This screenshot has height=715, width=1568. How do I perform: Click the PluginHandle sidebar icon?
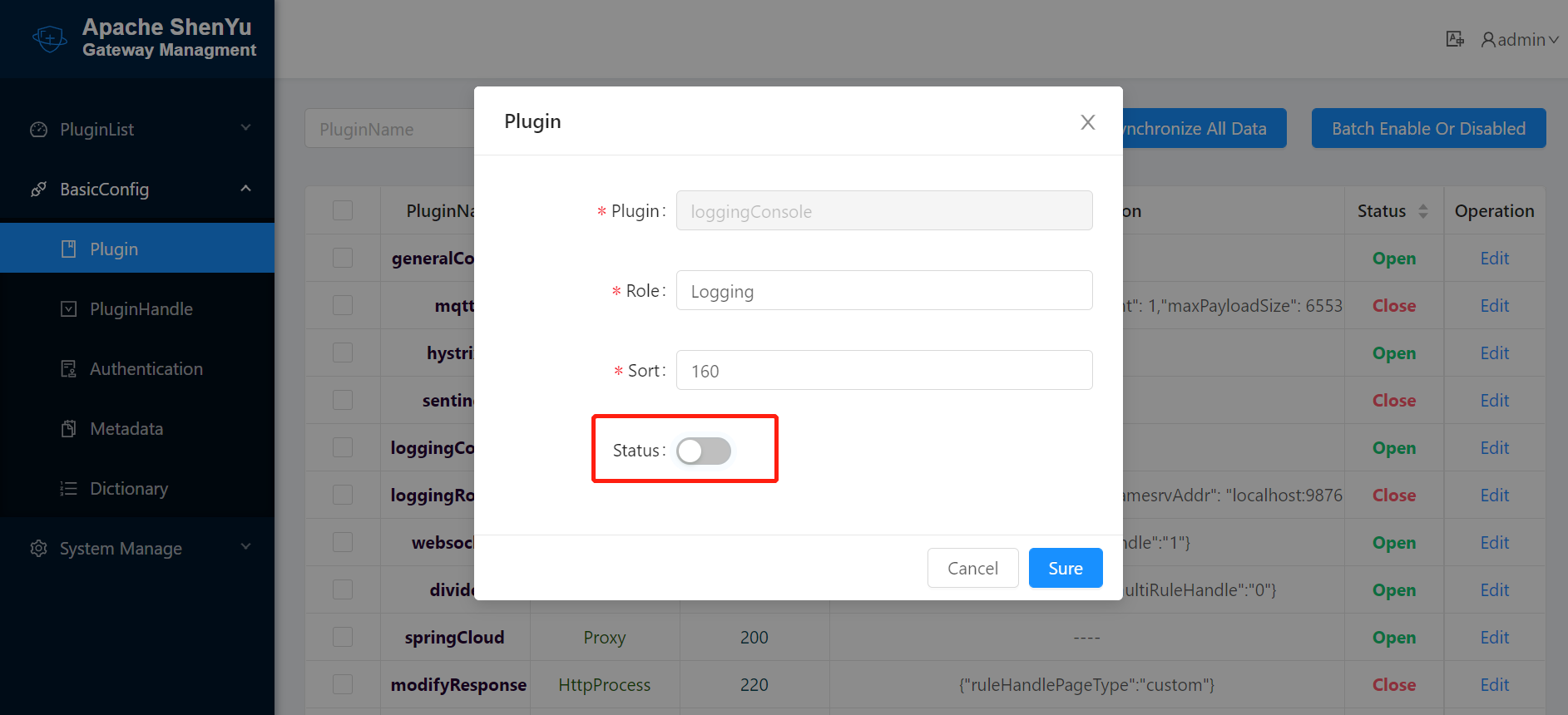pyautogui.click(x=69, y=309)
